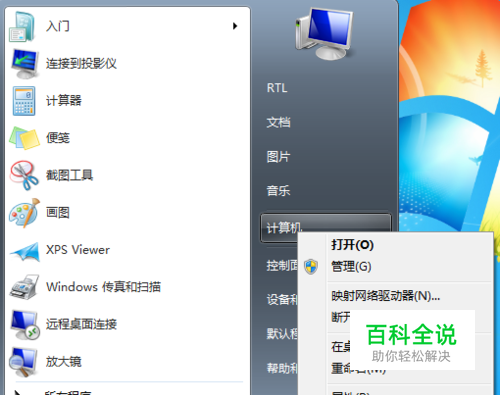This screenshot has width=500, height=395.
Task: Launch the 计算器 calculator icon
Action: click(x=24, y=101)
